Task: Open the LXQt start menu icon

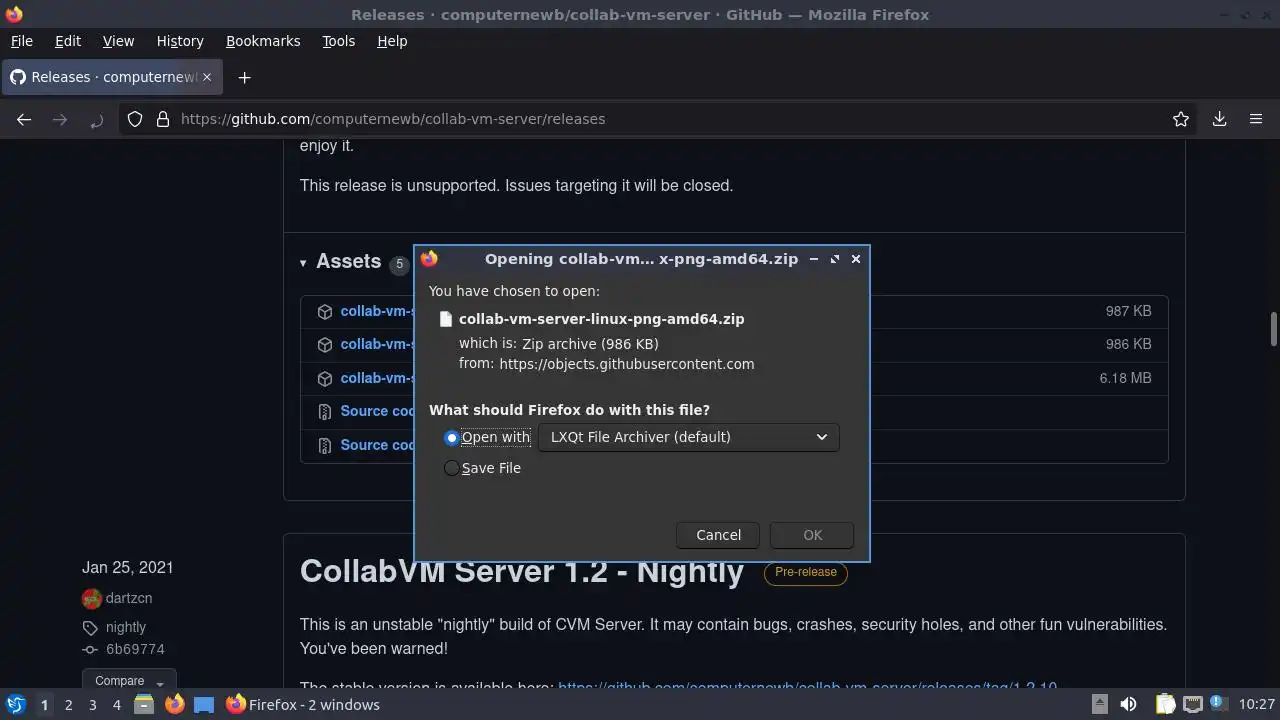Action: click(x=16, y=705)
